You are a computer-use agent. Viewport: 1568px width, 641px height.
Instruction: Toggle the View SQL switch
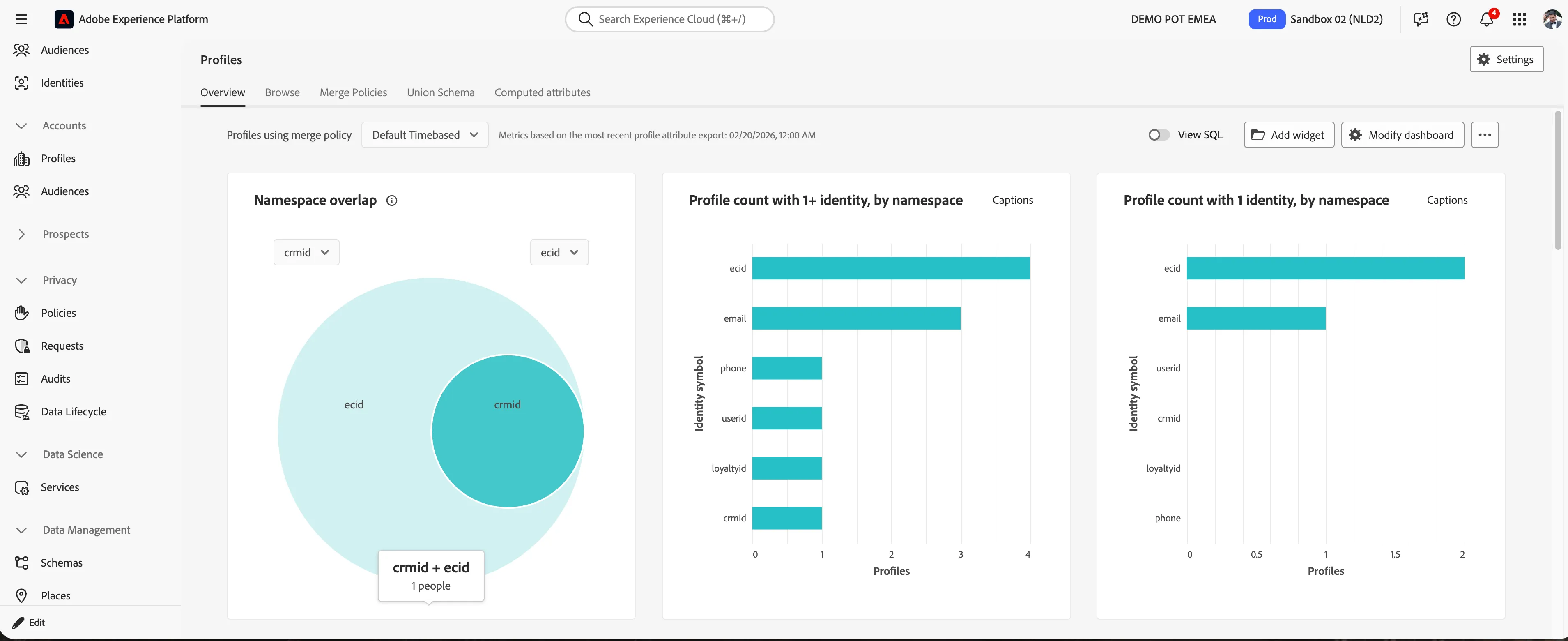[1159, 134]
